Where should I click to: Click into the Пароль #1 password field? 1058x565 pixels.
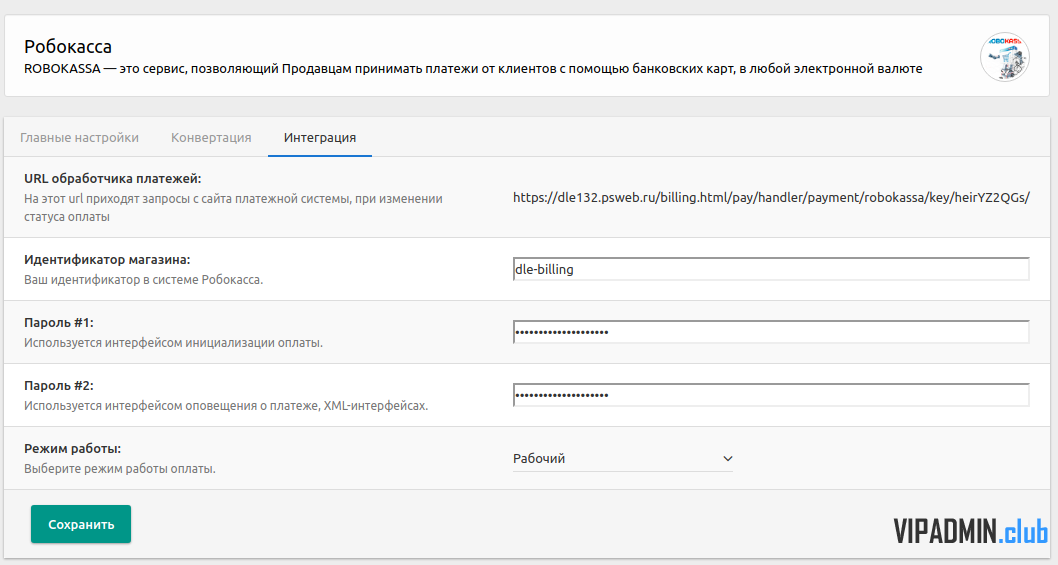click(771, 332)
